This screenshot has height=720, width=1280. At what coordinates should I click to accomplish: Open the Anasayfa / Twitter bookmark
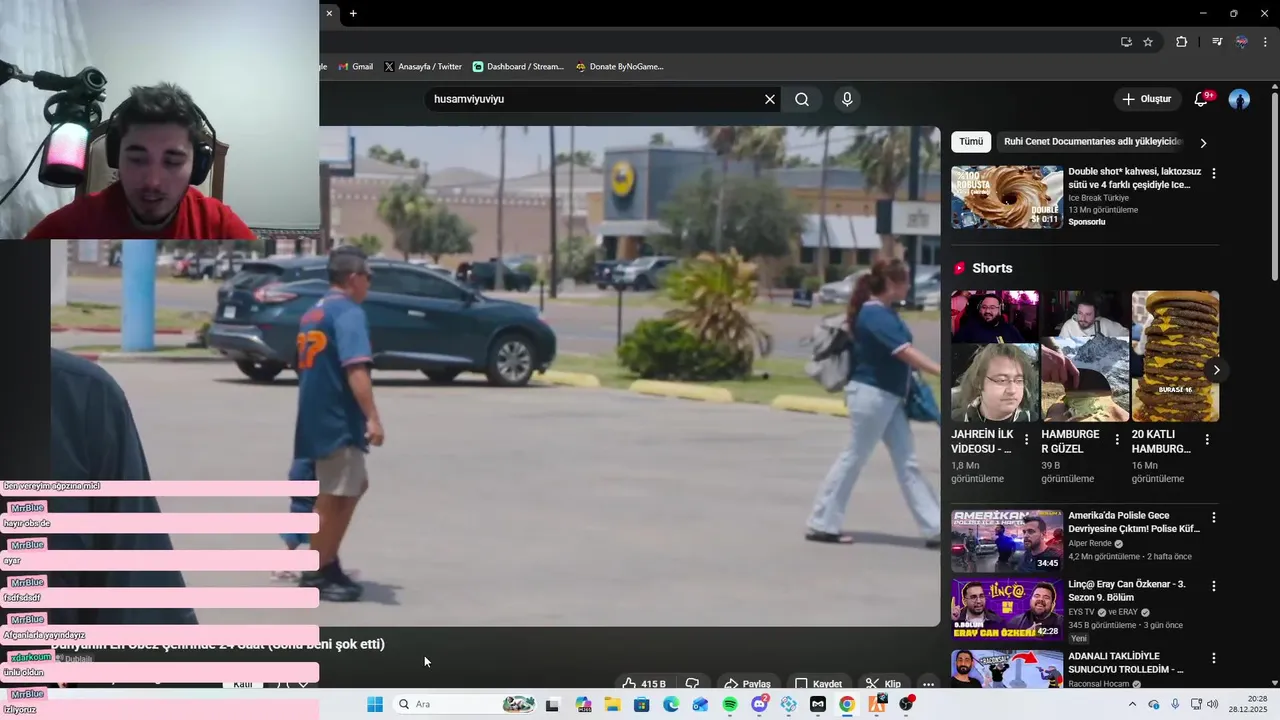[x=423, y=67]
